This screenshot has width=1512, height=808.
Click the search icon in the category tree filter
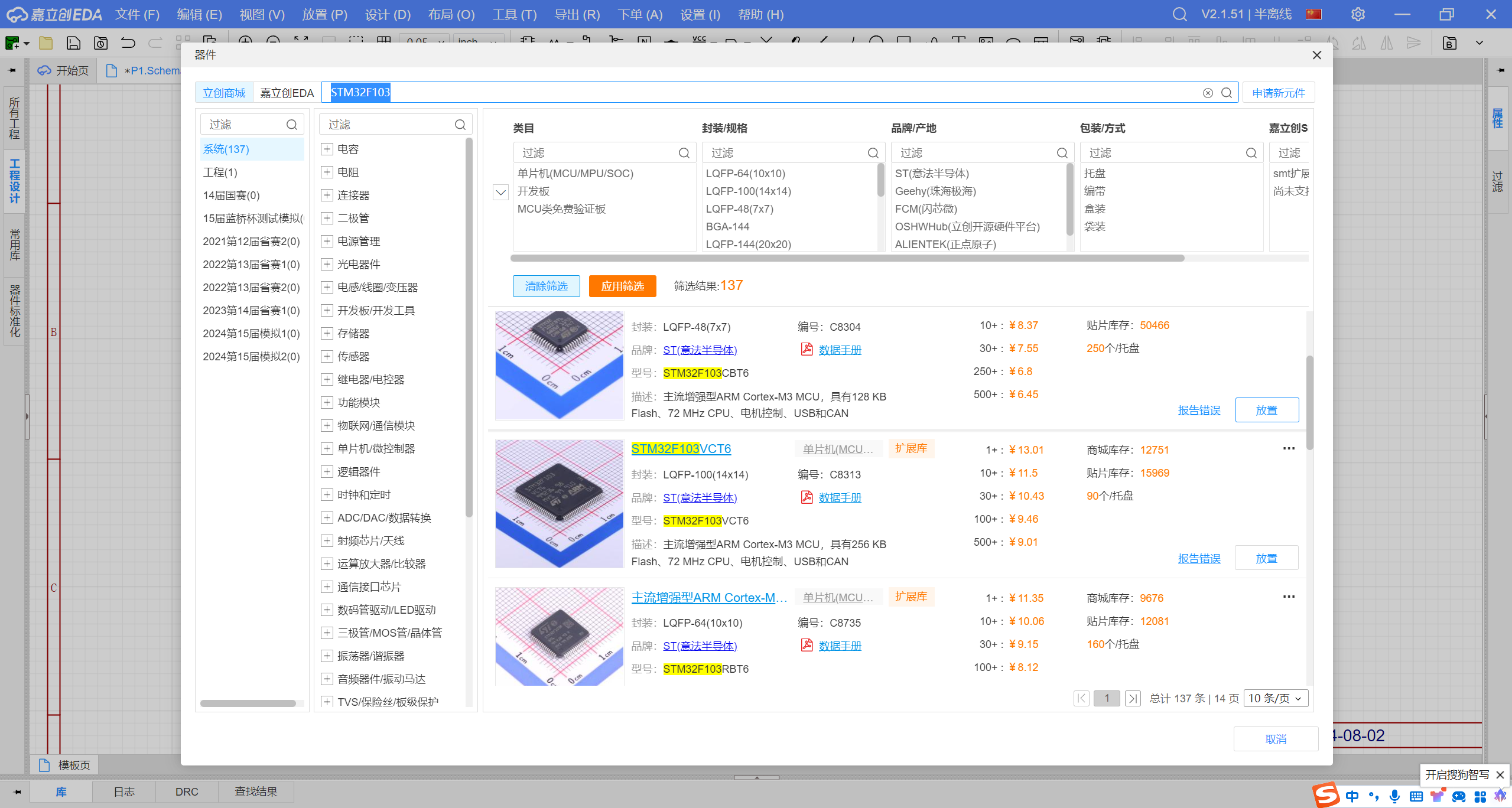pos(460,125)
